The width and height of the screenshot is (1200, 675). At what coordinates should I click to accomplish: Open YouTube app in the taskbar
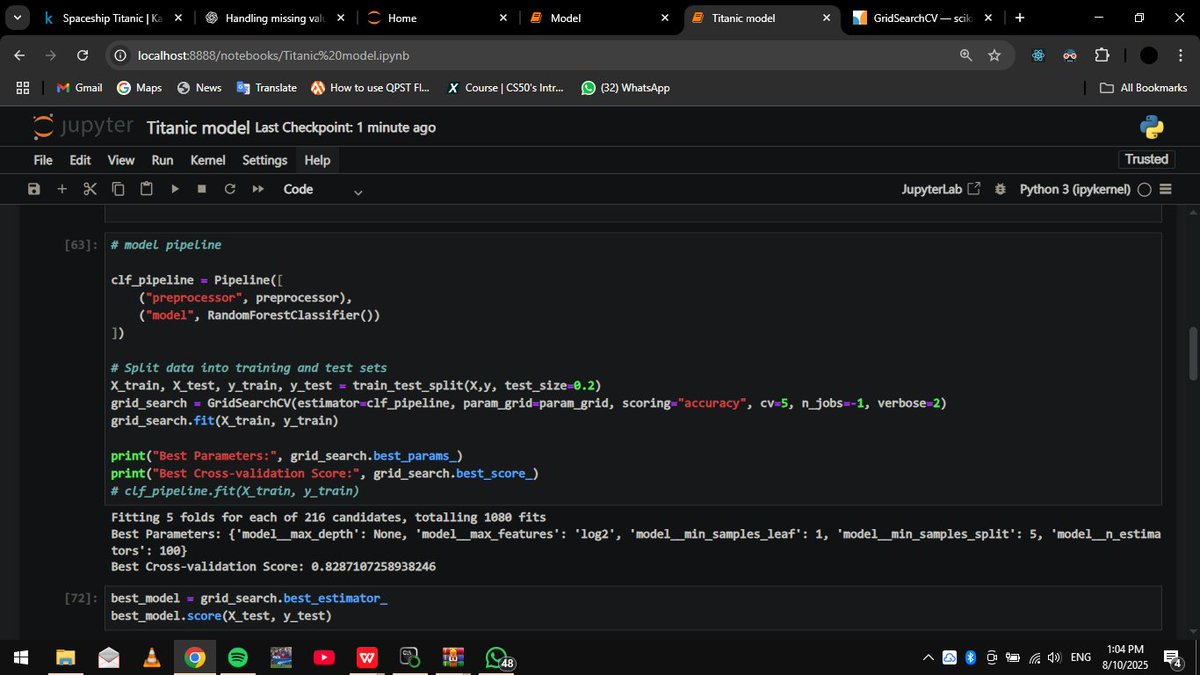click(324, 657)
